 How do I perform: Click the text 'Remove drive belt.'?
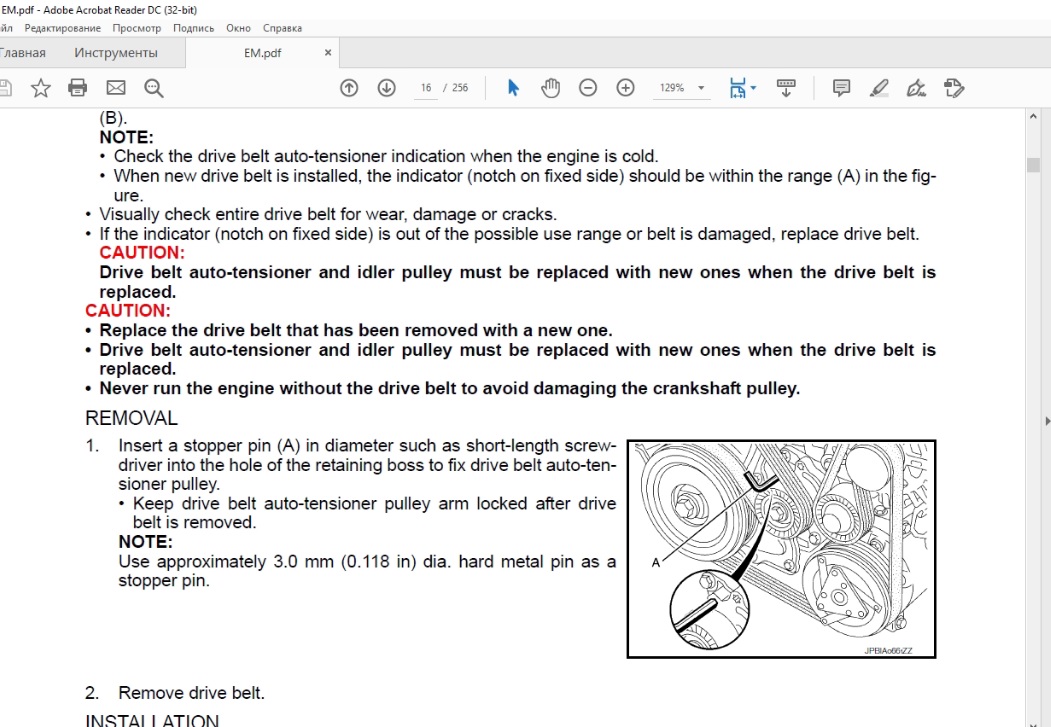[192, 693]
